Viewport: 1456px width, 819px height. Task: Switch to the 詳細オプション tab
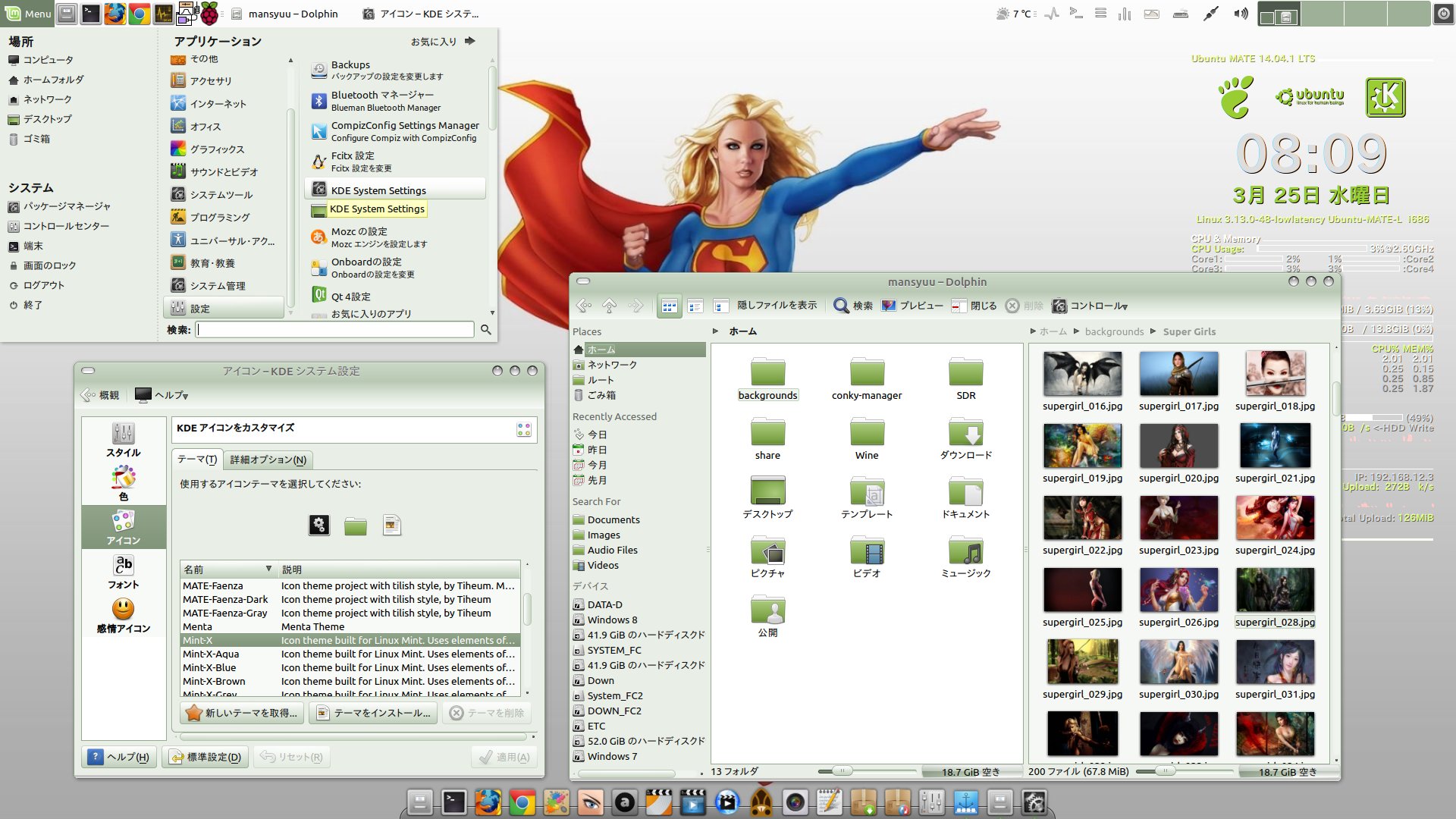pos(268,460)
